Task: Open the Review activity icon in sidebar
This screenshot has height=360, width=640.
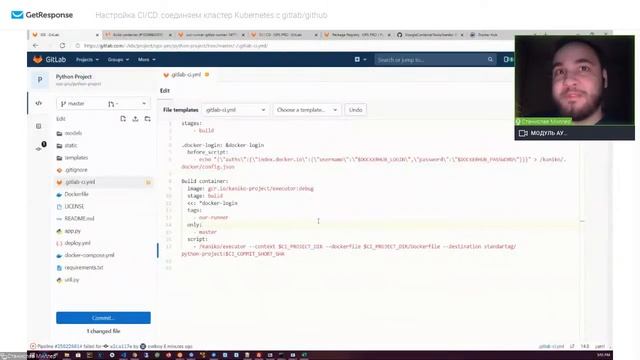Action: coord(38,126)
